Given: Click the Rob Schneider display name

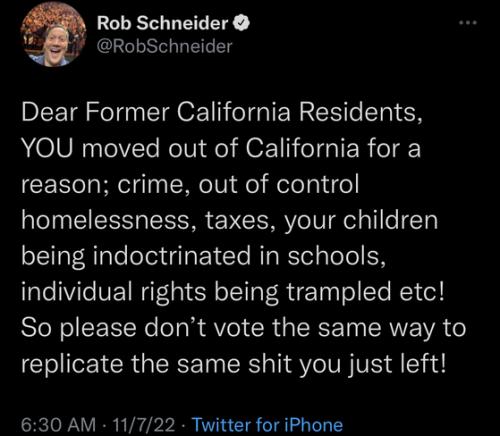Looking at the screenshot, I should pos(162,23).
